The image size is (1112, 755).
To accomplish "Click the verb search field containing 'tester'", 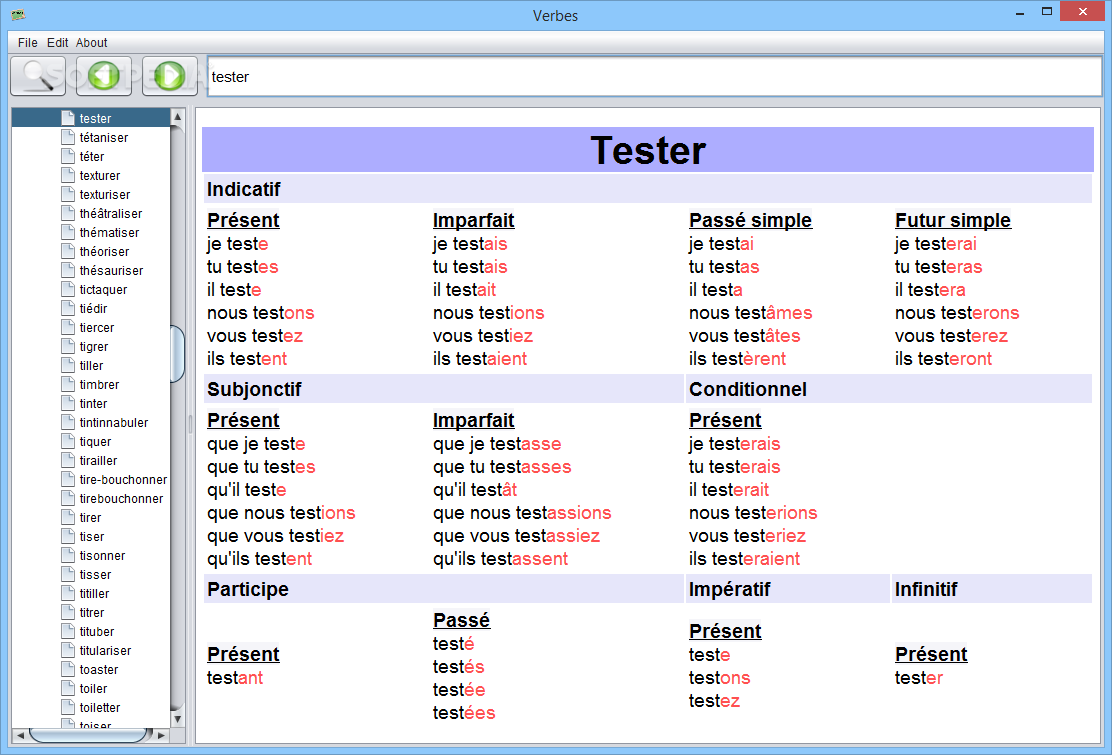I will click(654, 77).
